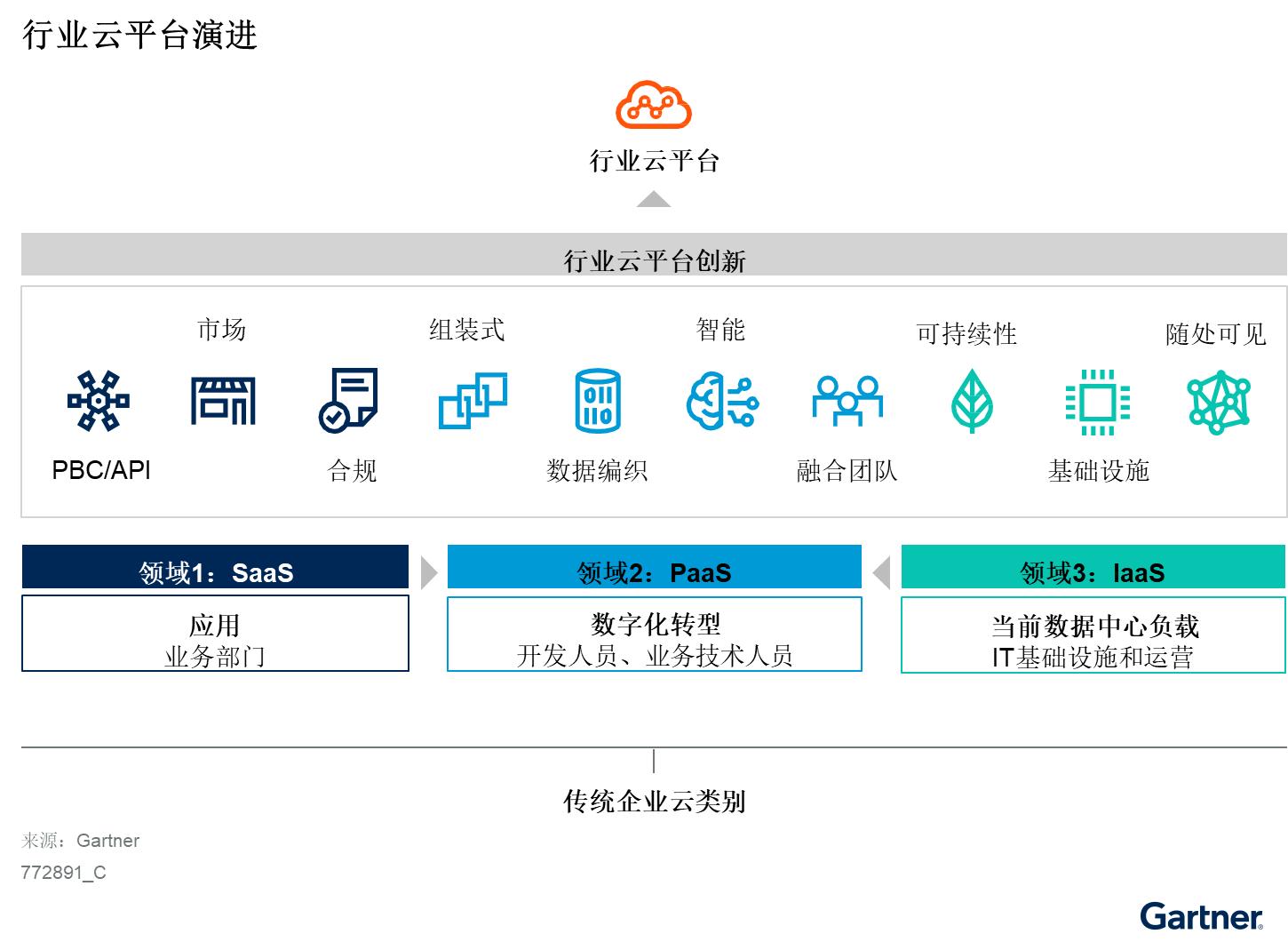Image resolution: width=1288 pixels, height=942 pixels.
Task: Select the 领域1：SaaS header
Action: click(x=215, y=567)
